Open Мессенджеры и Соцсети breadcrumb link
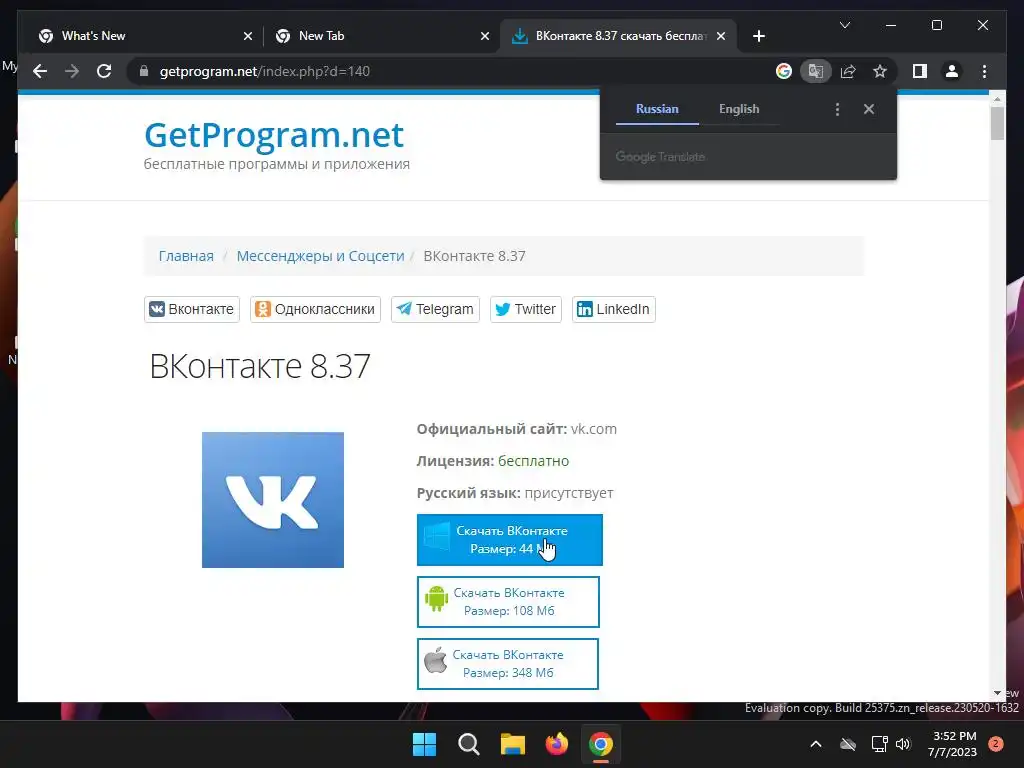This screenshot has width=1024, height=768. (x=321, y=256)
